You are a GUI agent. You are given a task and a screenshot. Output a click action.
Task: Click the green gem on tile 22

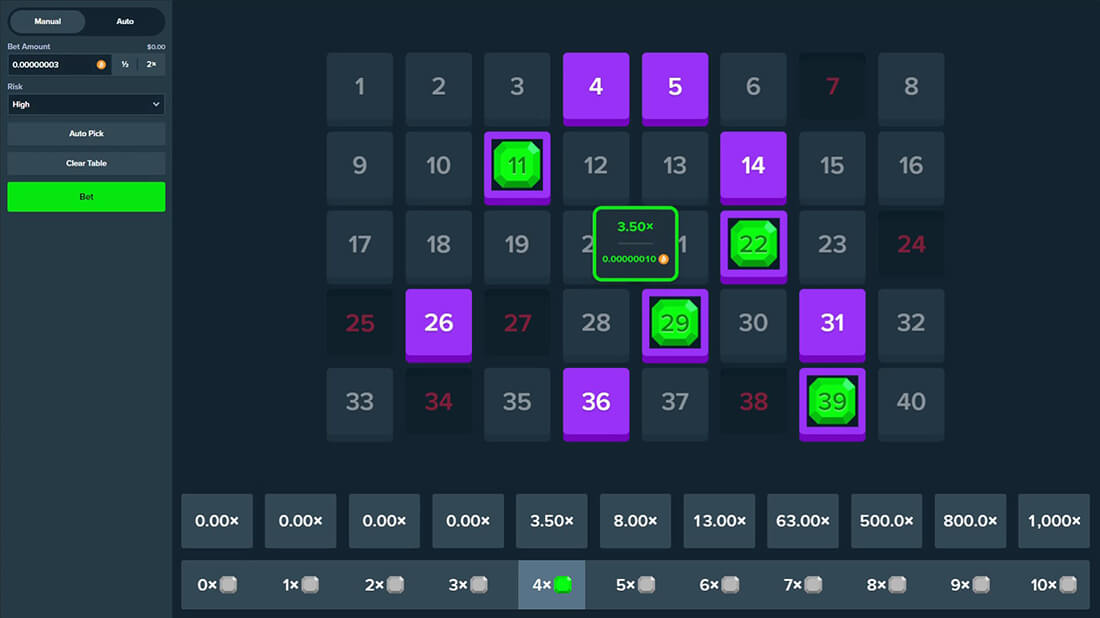click(x=753, y=244)
